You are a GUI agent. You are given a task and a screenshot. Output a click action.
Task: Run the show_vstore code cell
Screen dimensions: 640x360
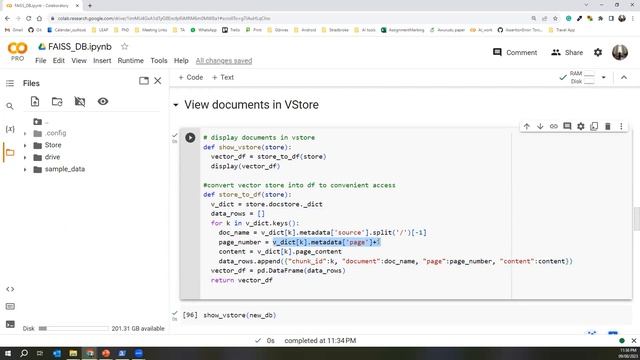tap(190, 138)
